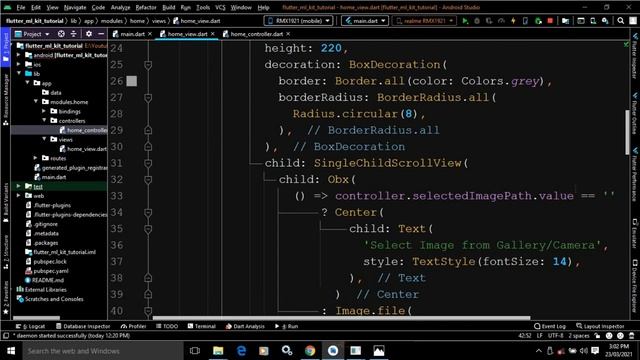The height and width of the screenshot is (360, 640).
Task: Open the Navigate menu
Action: click(x=75, y=7)
